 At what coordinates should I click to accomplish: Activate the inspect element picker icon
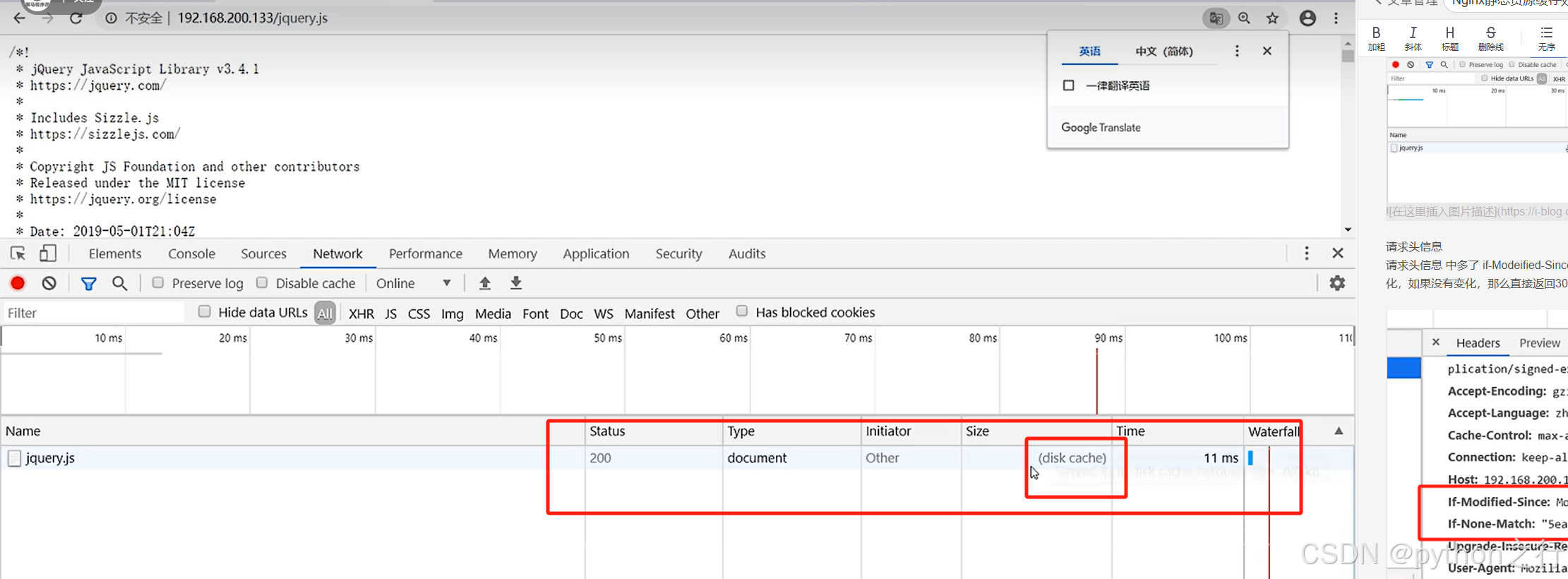click(x=18, y=253)
